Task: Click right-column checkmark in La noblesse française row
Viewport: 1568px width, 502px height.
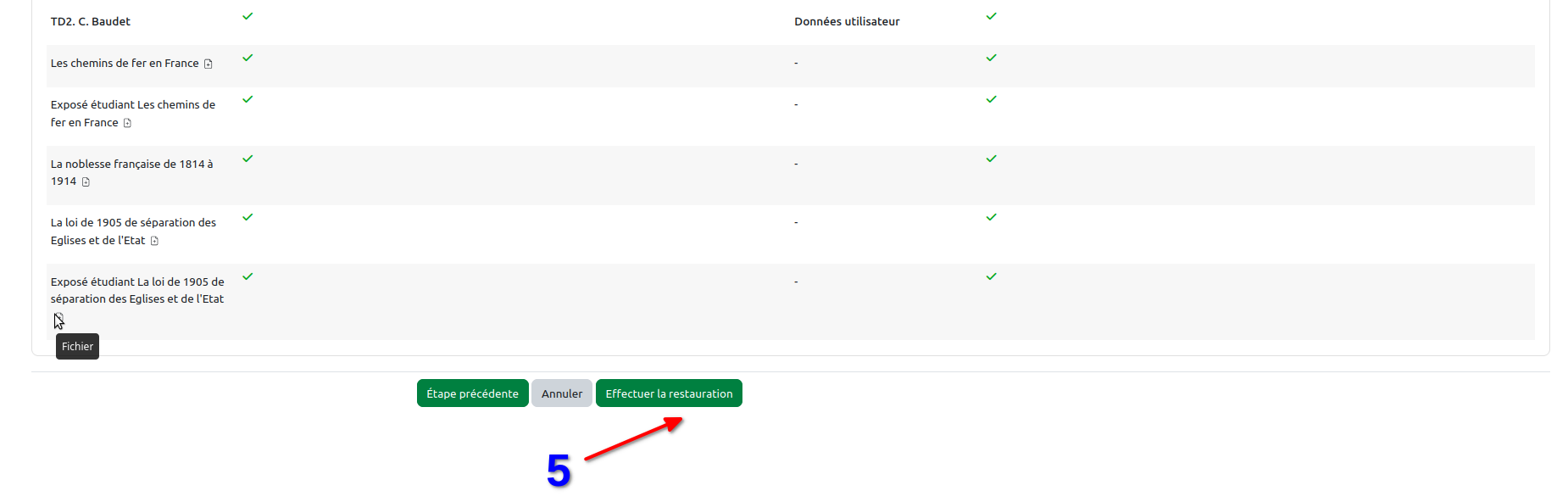Action: pyautogui.click(x=991, y=159)
